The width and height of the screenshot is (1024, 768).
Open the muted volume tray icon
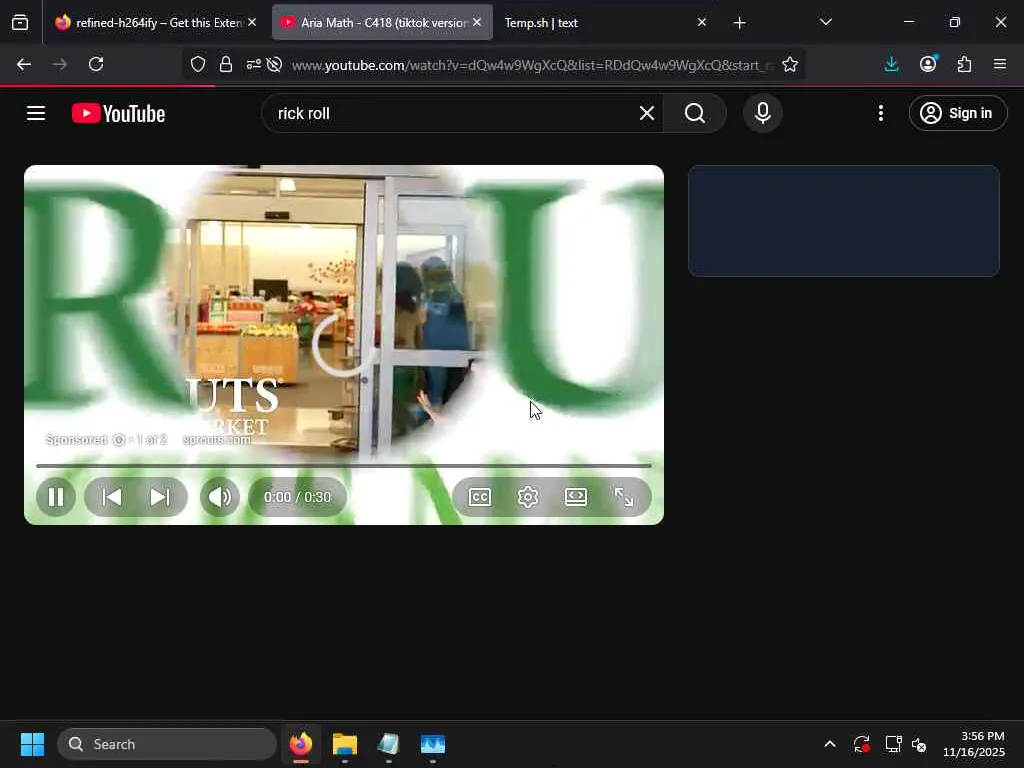tap(919, 744)
